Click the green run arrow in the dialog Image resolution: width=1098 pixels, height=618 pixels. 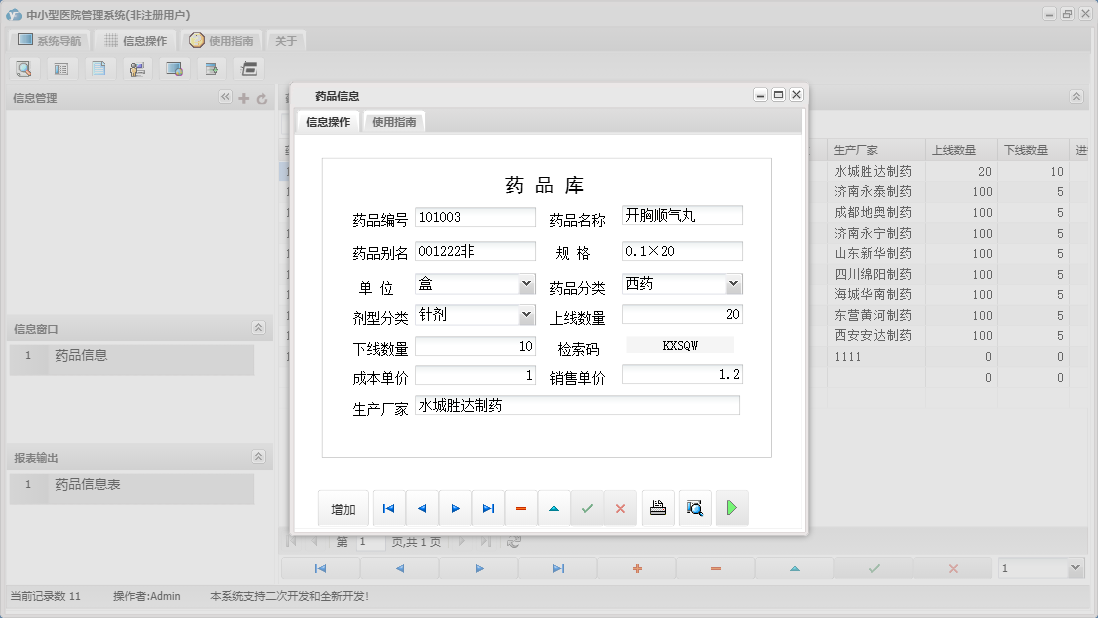[731, 508]
